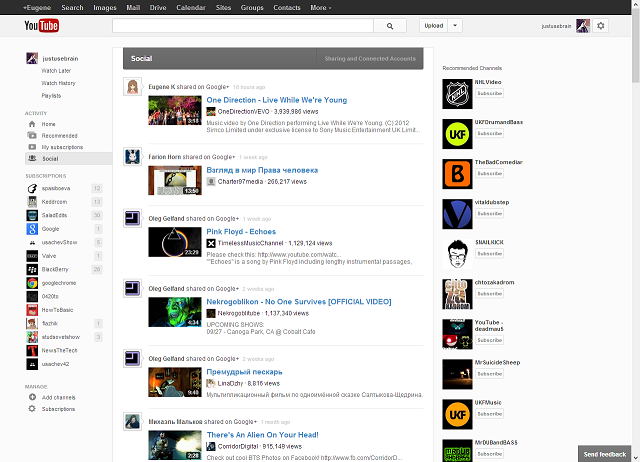The image size is (640, 462).
Task: Open Drive in the Google bar
Action: [158, 7]
